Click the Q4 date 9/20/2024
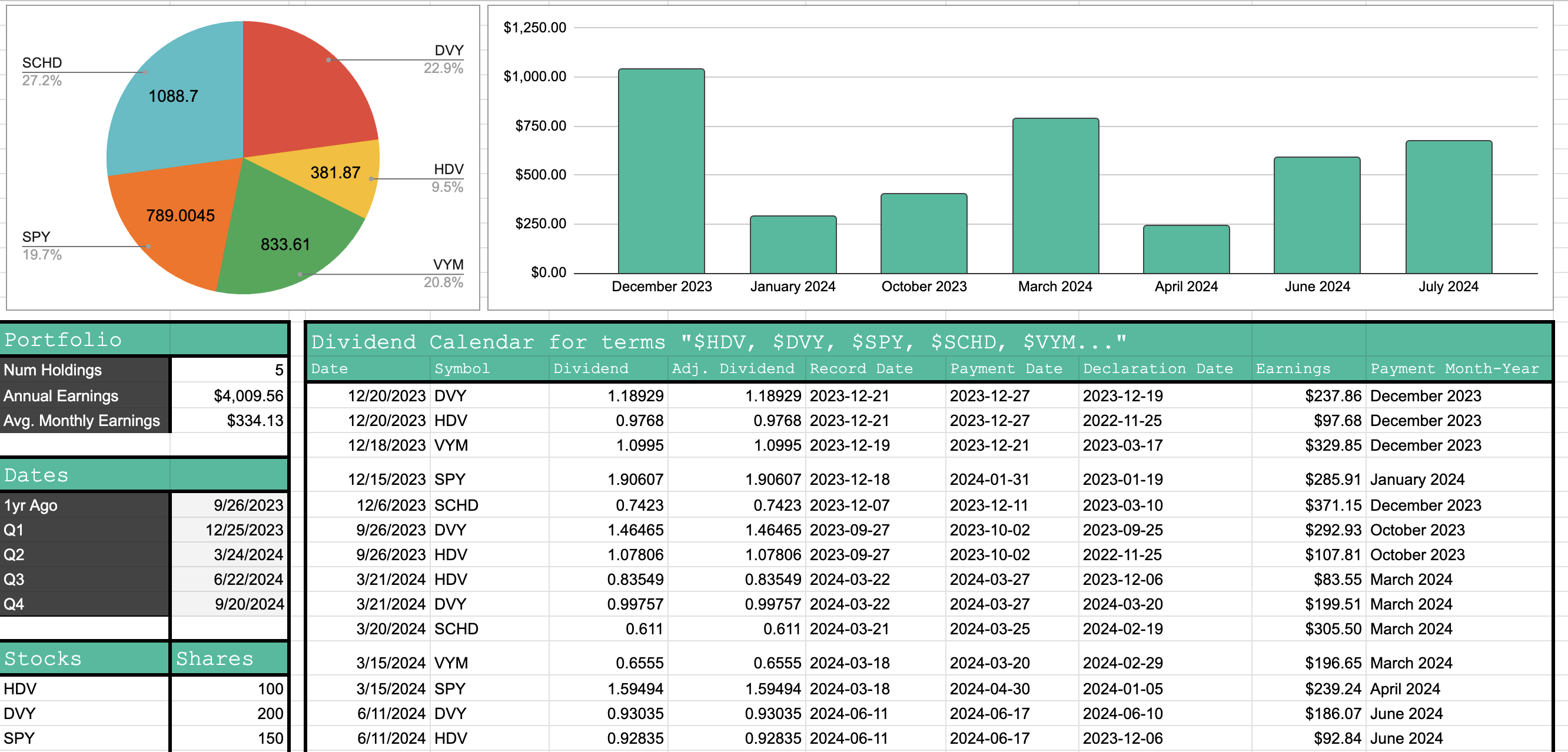This screenshot has height=752, width=1568. [229, 604]
